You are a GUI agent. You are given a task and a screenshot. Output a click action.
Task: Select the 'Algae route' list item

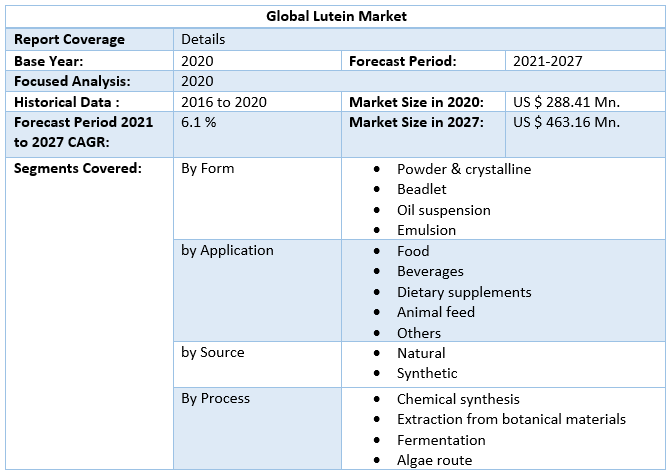(x=434, y=460)
